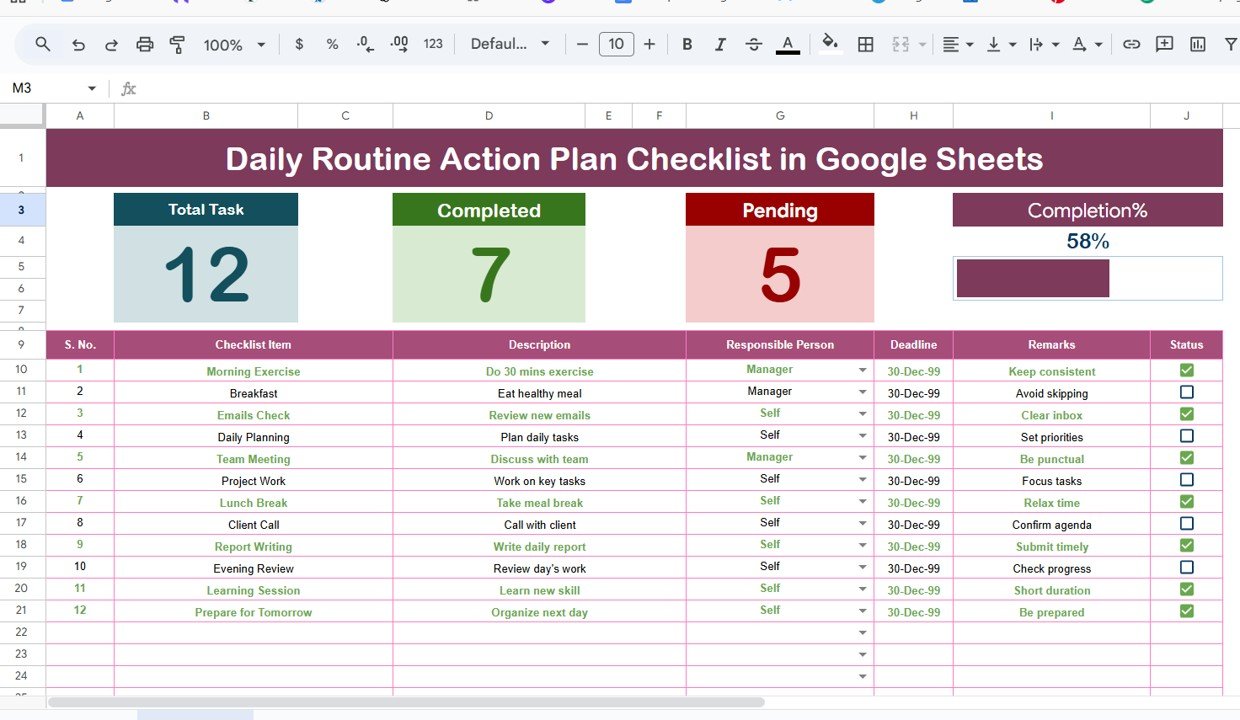Open the zoom 100% dropdown
Image resolution: width=1240 pixels, height=720 pixels.
point(234,45)
